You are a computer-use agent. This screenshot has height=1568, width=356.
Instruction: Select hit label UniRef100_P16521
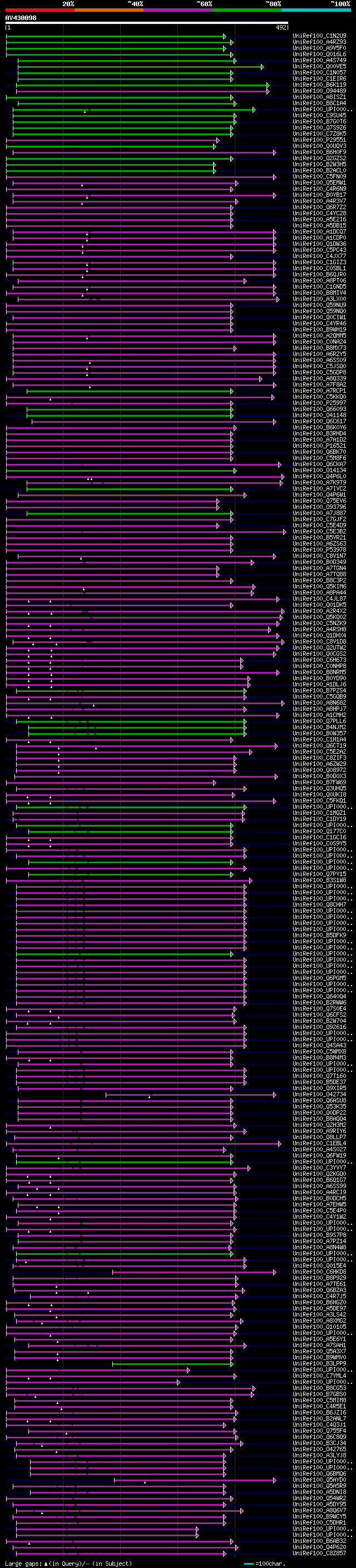pos(319,446)
